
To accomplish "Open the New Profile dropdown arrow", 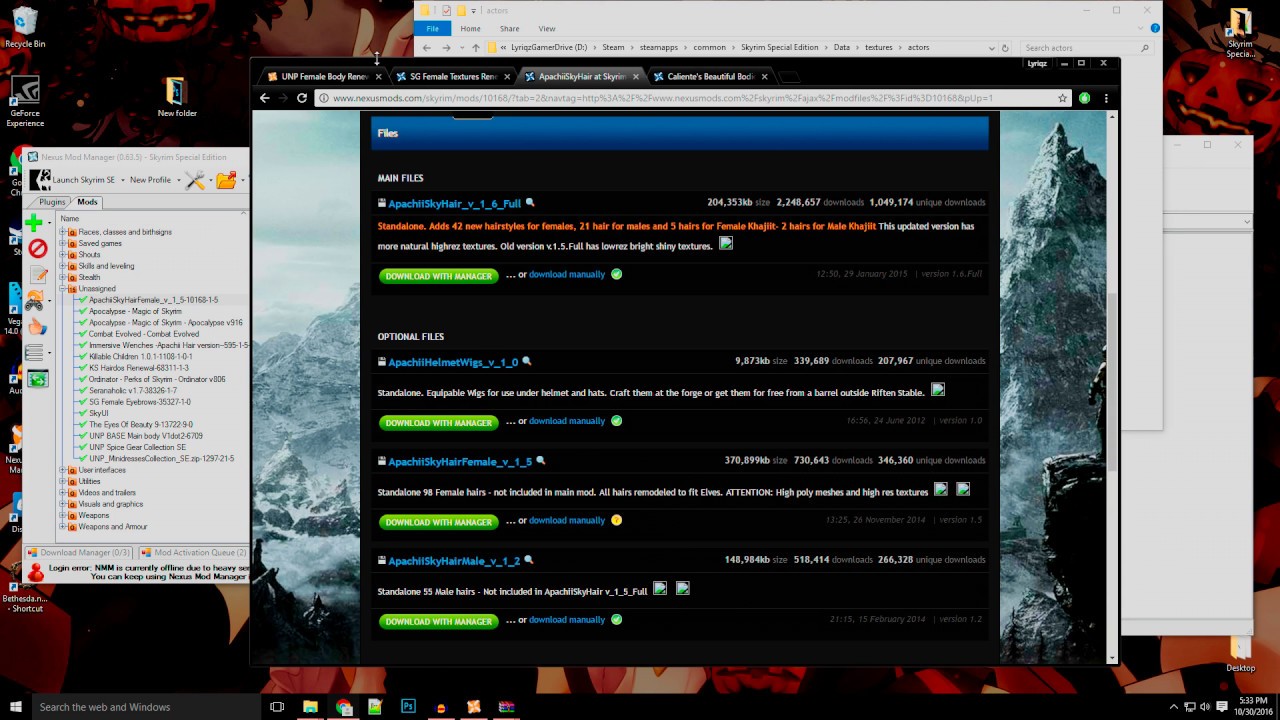I will point(178,180).
